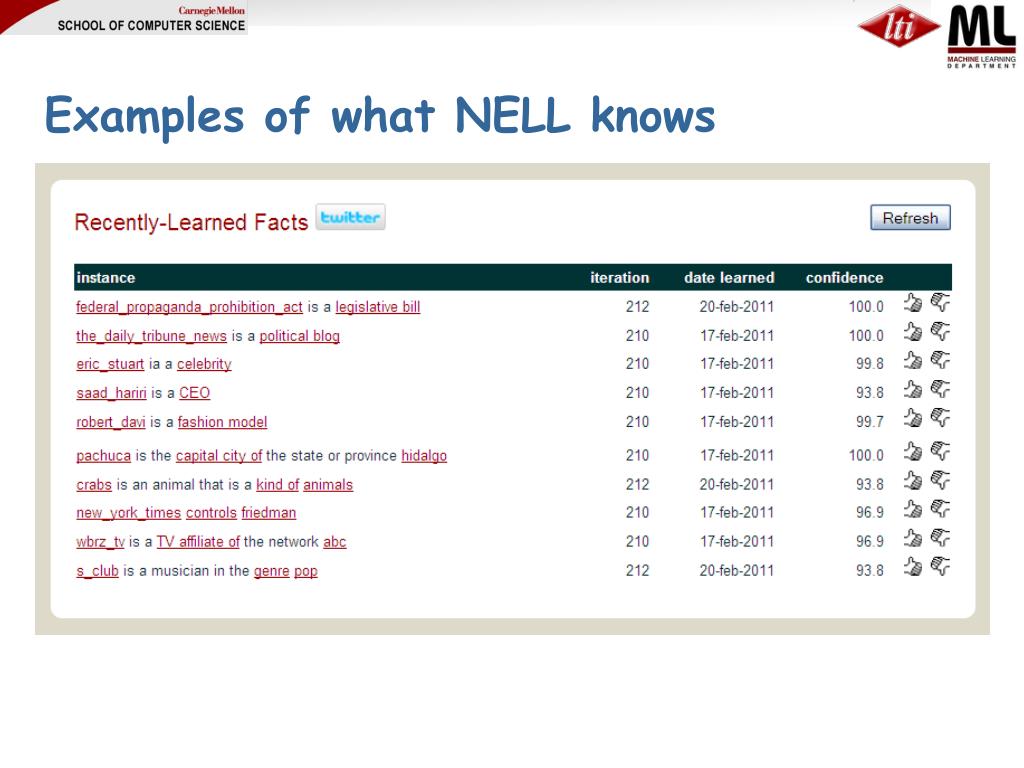Thumbs down the pachuca capital city fact

[x=940, y=451]
